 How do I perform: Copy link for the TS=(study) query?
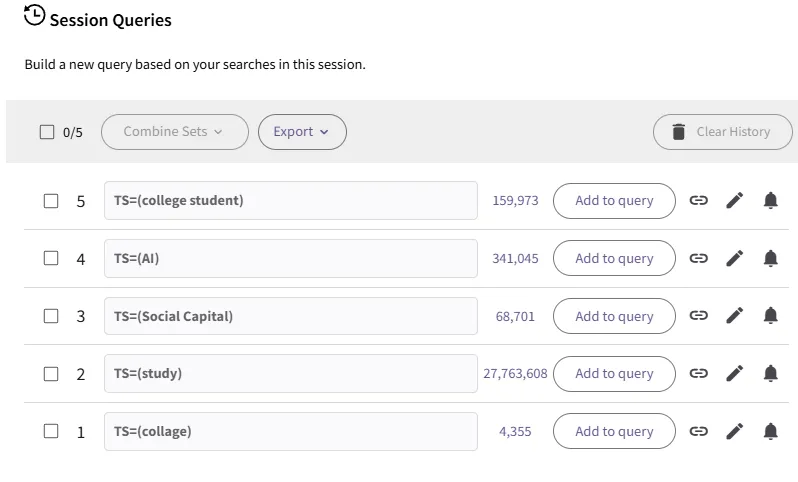699,374
